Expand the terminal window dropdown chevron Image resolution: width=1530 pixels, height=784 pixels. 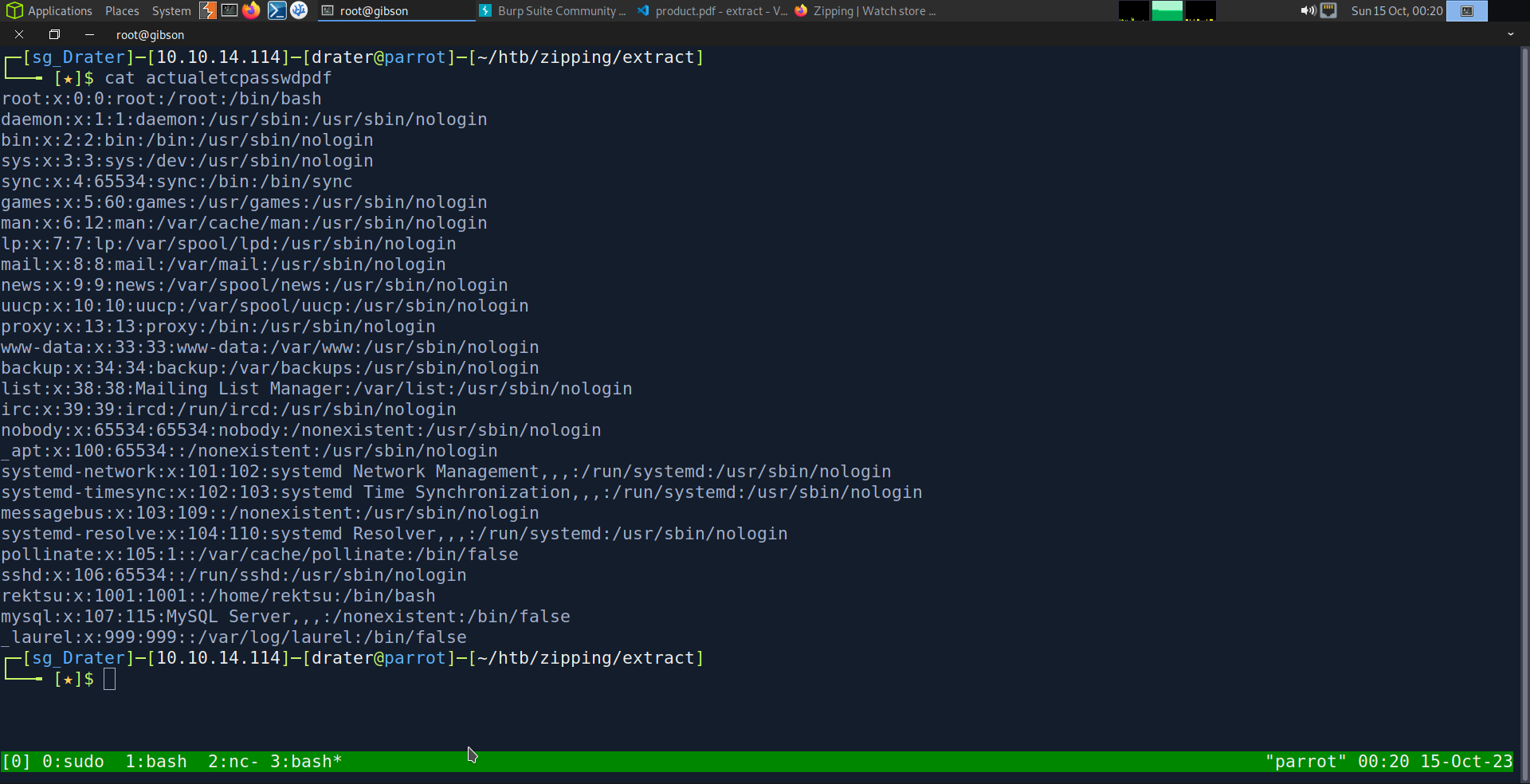pos(1510,34)
